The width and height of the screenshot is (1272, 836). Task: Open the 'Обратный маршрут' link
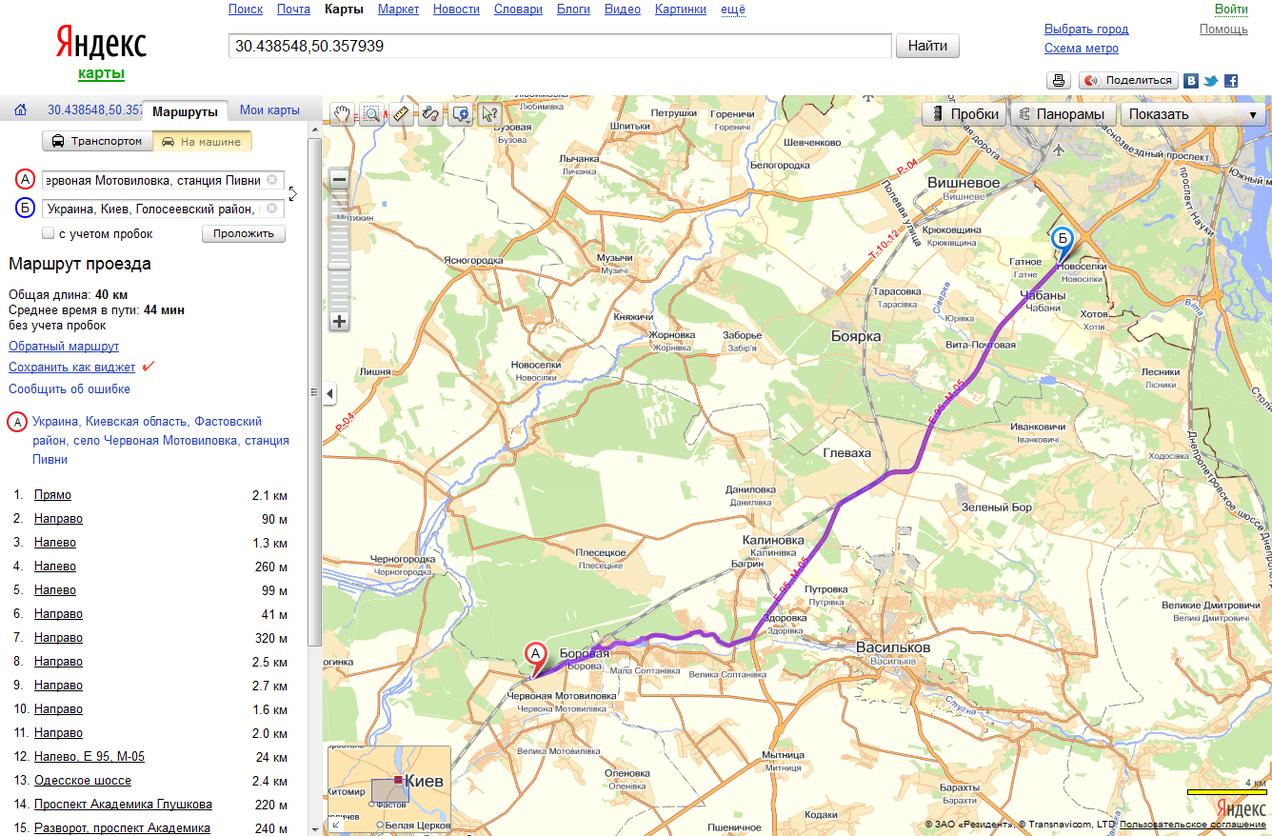64,346
